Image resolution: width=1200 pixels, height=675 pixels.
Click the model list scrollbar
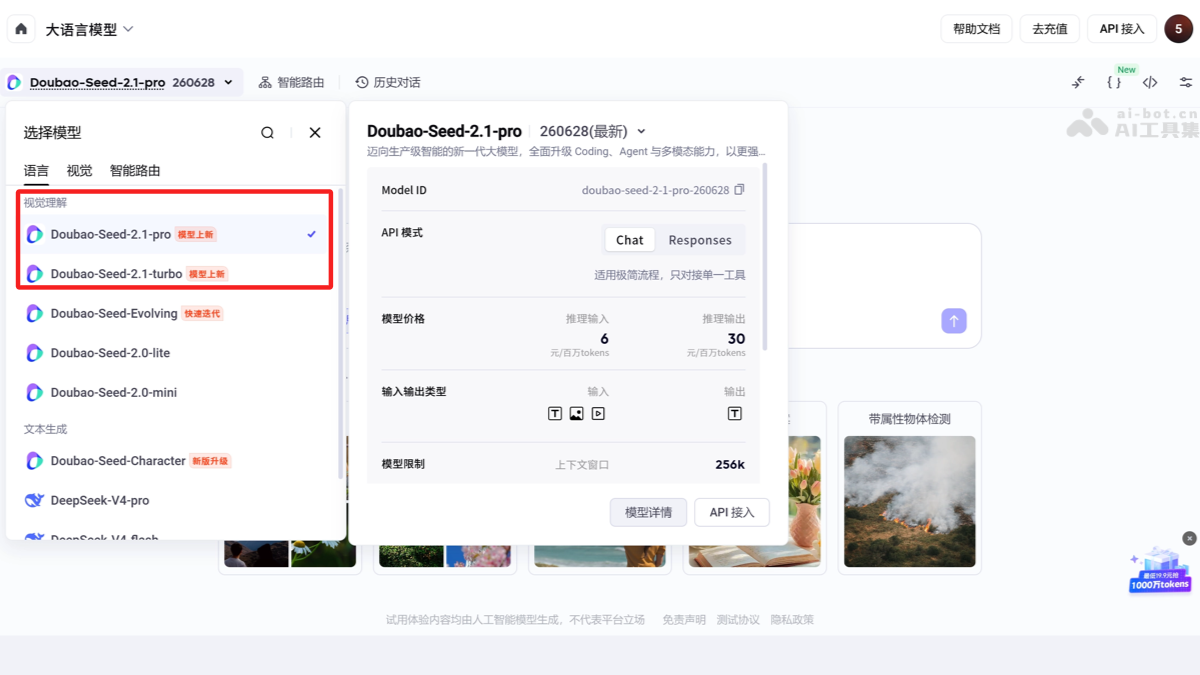click(x=341, y=333)
